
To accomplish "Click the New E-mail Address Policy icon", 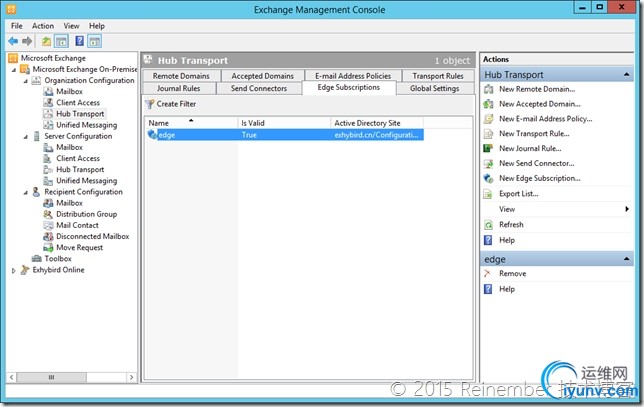I will click(x=488, y=119).
